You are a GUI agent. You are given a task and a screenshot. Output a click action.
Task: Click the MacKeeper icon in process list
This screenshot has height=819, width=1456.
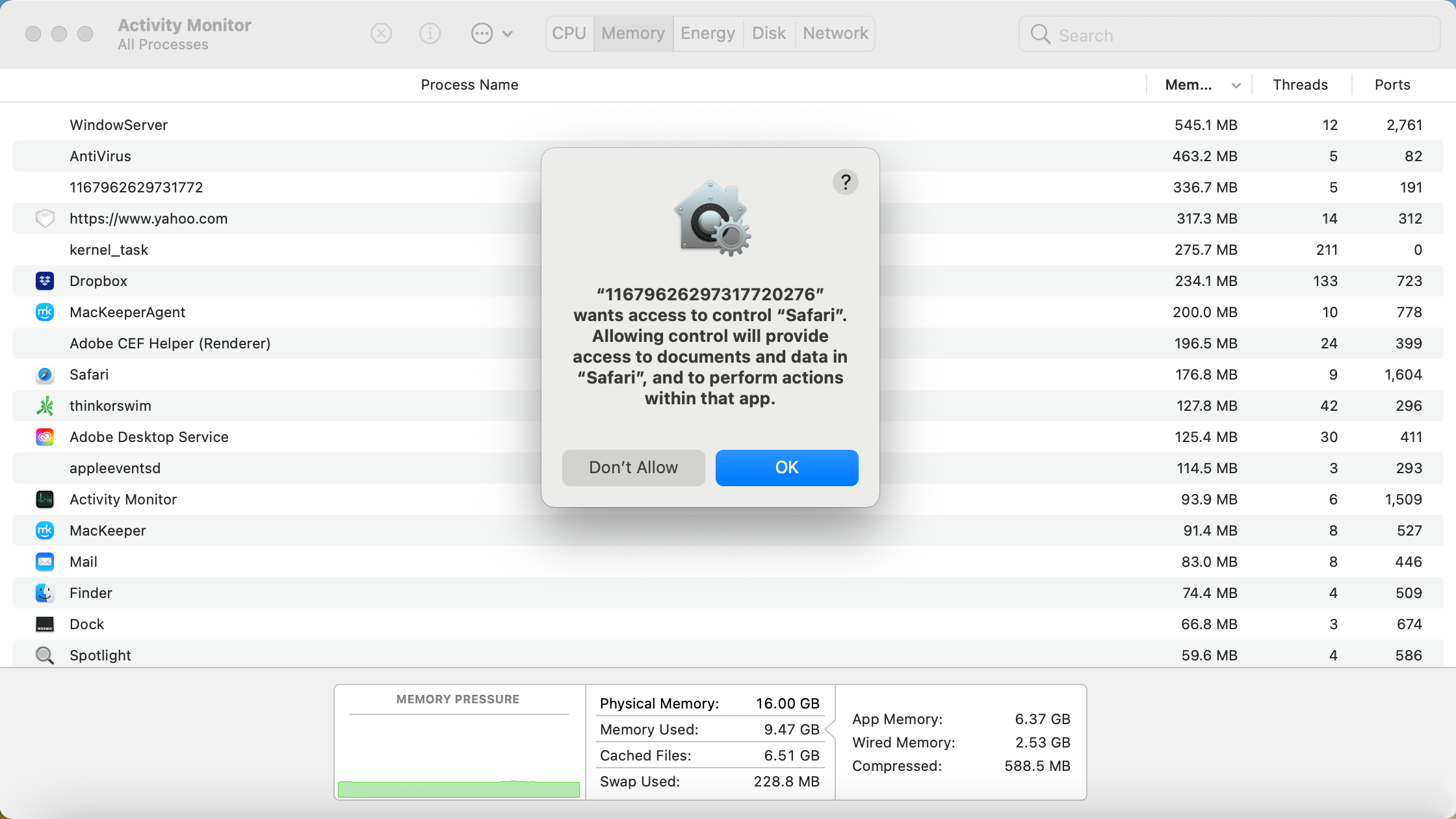point(45,530)
